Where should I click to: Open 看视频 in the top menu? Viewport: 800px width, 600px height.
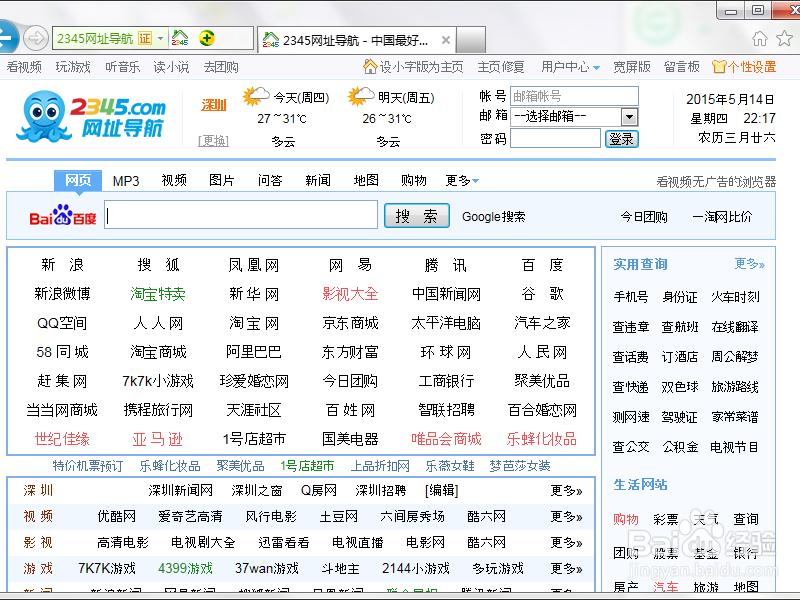click(x=24, y=67)
